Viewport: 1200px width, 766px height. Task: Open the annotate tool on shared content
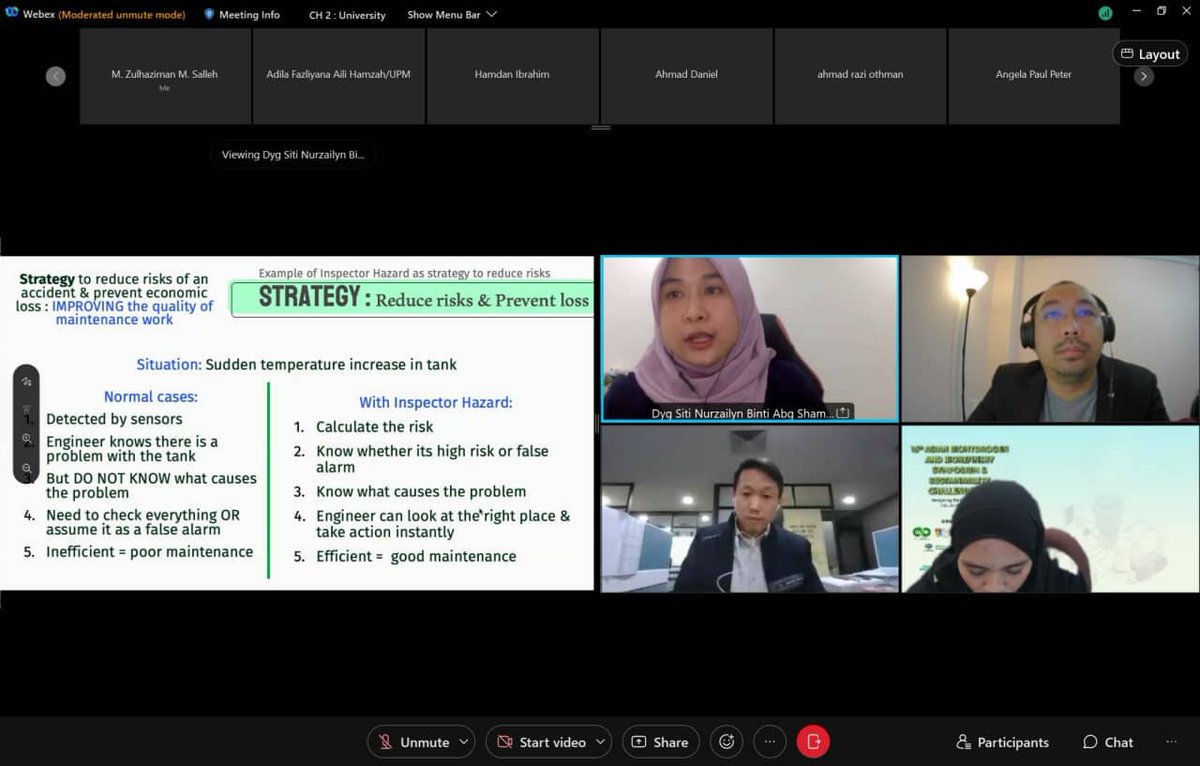click(27, 381)
